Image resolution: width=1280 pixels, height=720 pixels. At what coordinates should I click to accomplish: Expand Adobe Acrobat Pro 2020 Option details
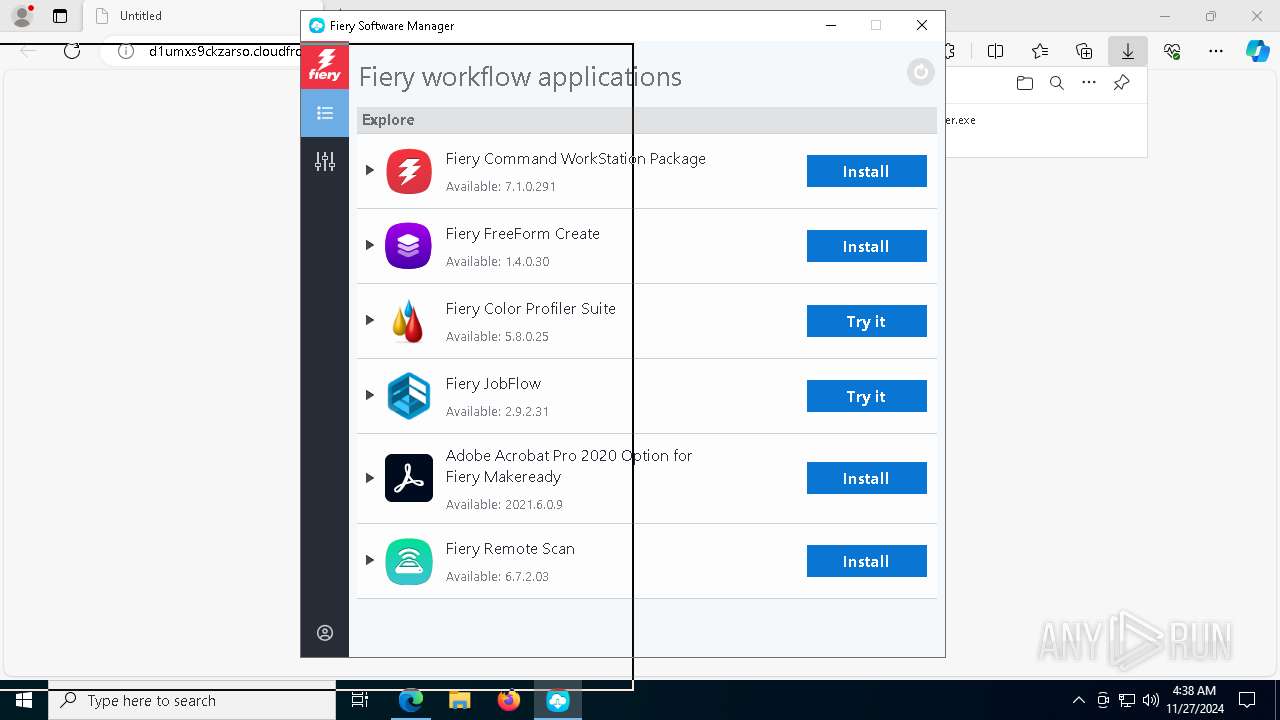369,478
